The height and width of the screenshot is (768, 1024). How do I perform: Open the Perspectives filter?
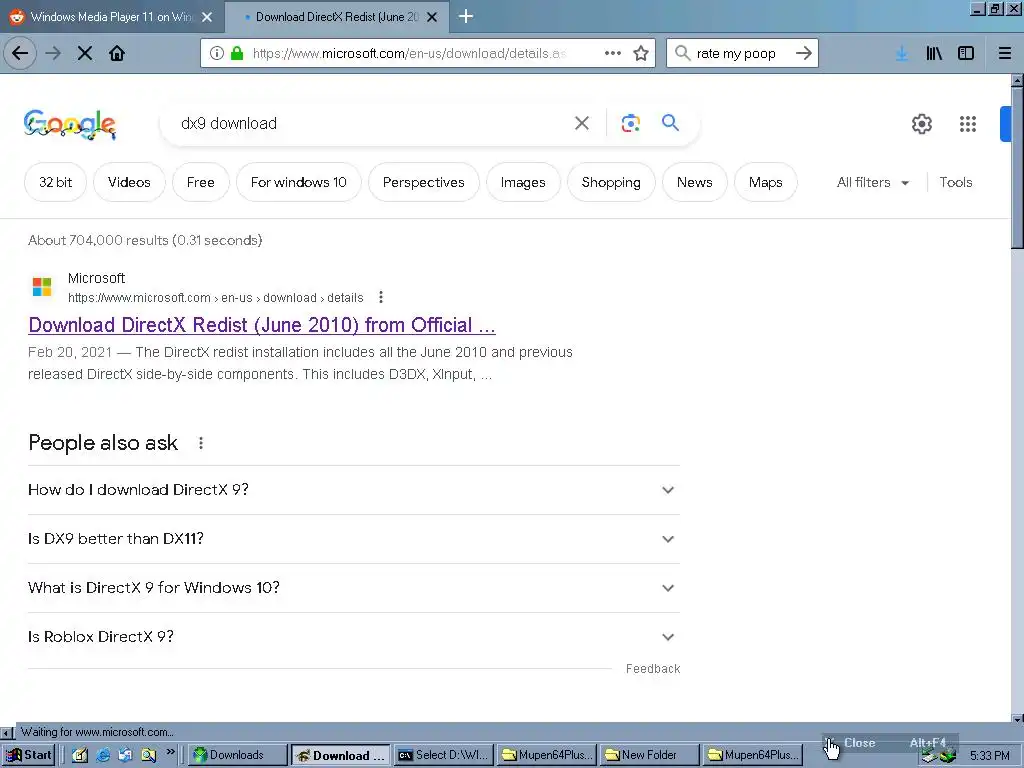pos(424,182)
